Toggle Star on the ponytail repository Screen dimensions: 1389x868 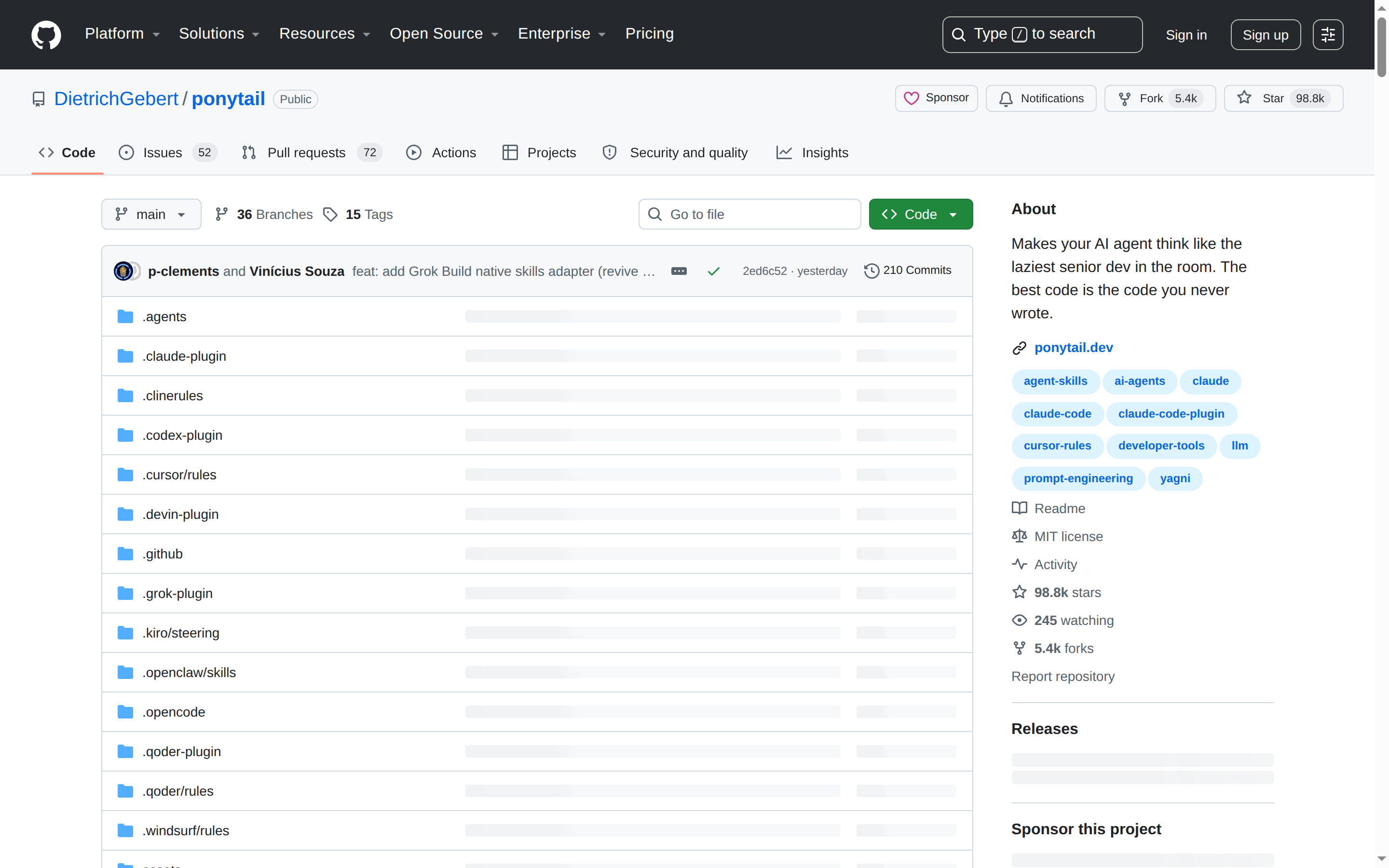coord(1283,98)
